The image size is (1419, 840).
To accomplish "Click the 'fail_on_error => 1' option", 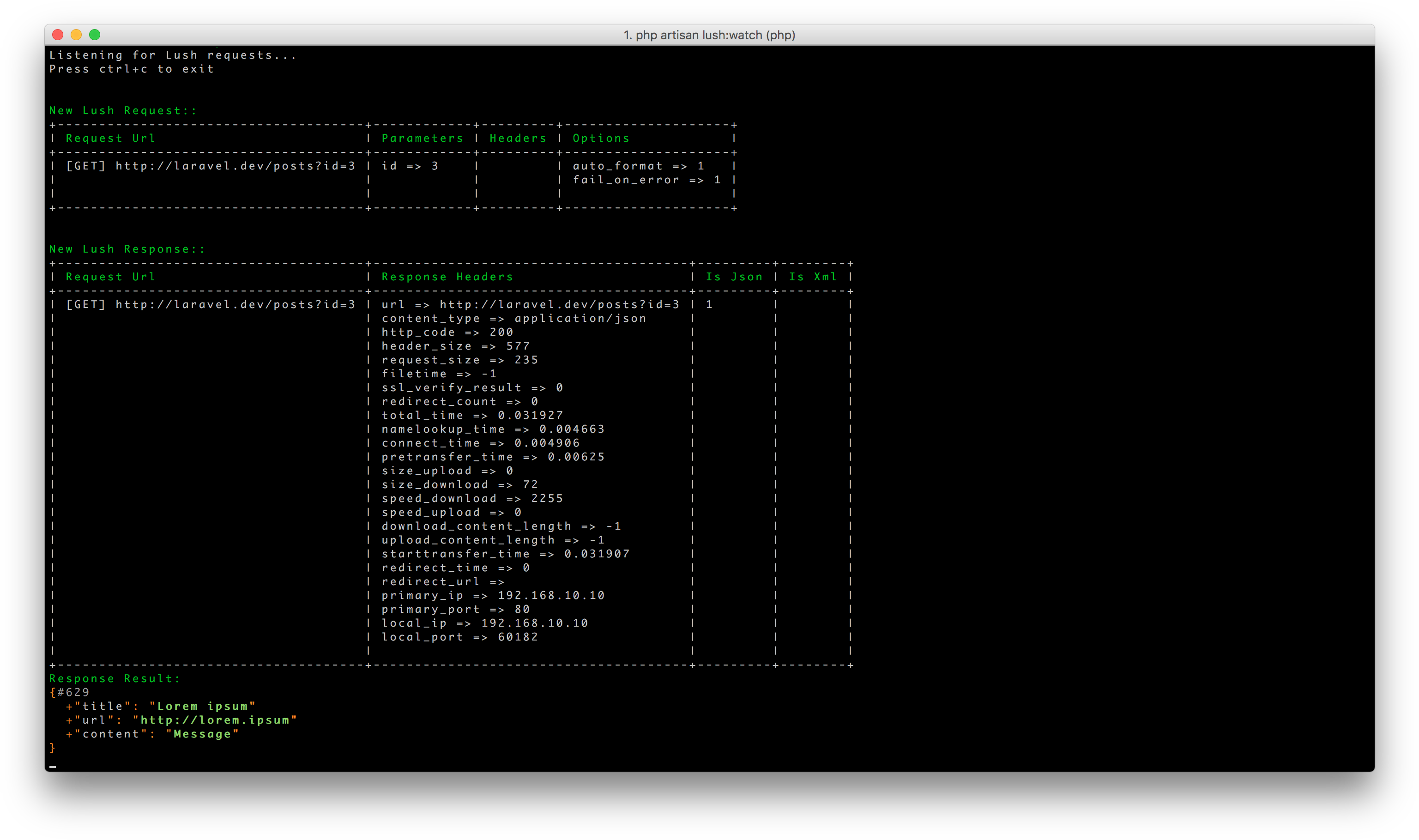I will click(x=646, y=180).
